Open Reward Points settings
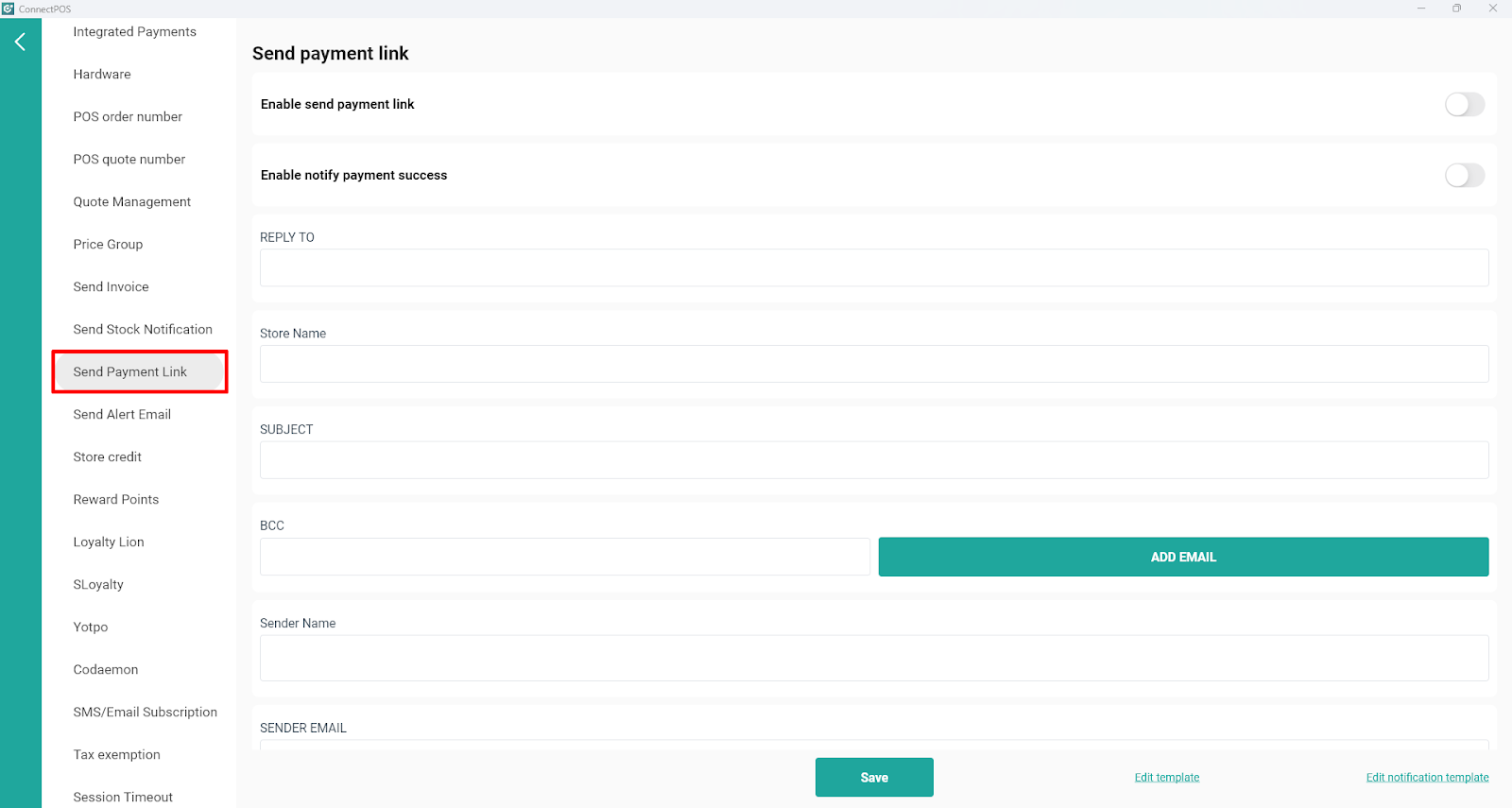Screen dimensions: 1512x808 (116, 499)
